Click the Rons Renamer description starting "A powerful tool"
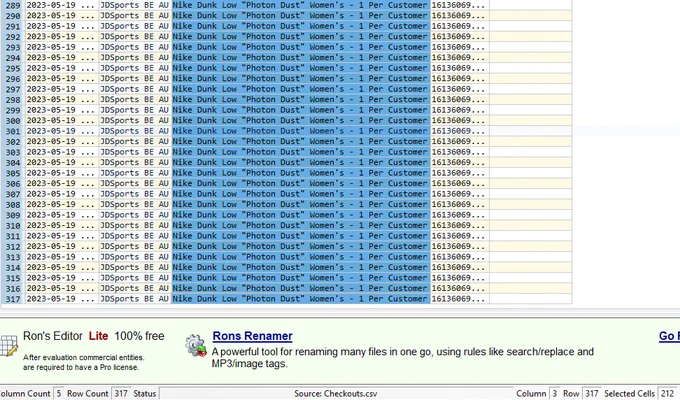This screenshot has width=680, height=400. point(402,357)
